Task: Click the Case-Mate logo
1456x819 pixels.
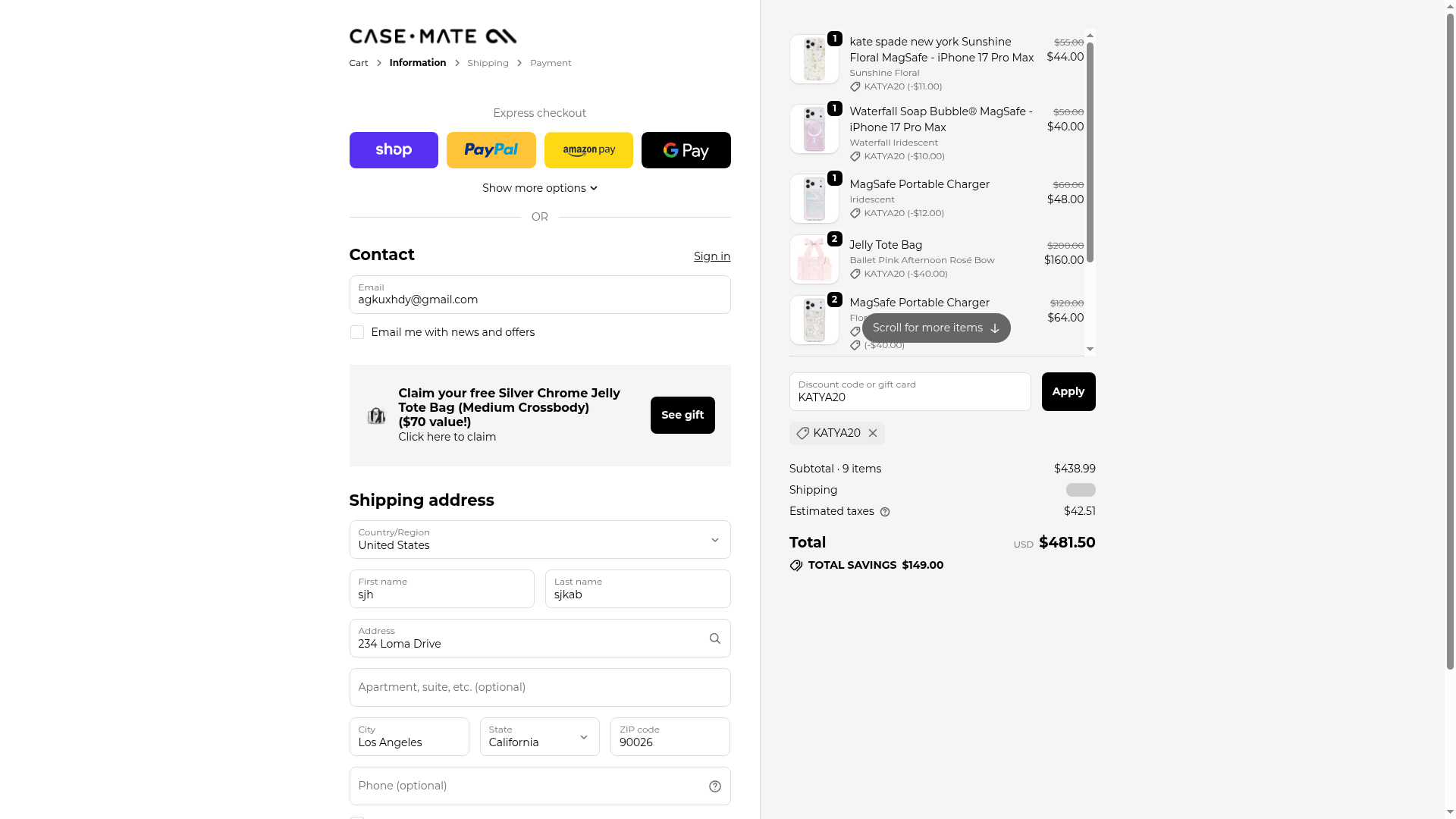Action: (x=432, y=36)
